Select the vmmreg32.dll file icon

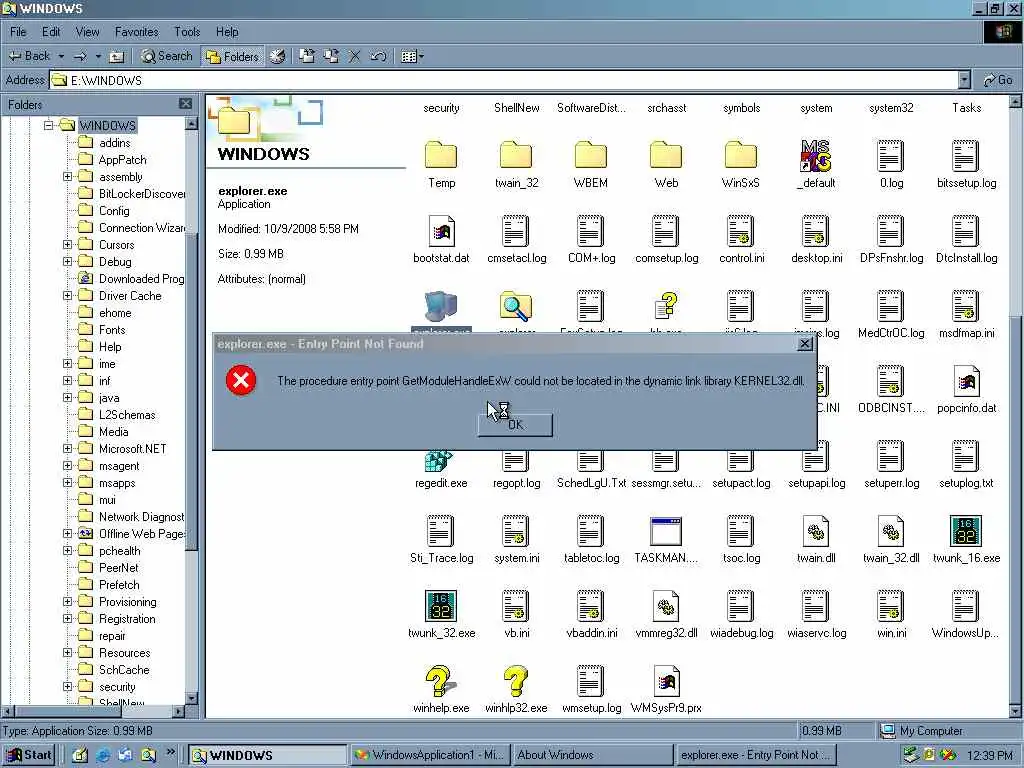666,607
